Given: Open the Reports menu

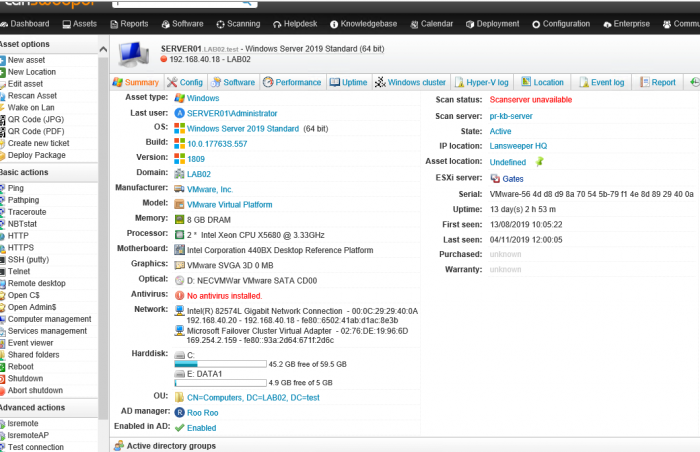Looking at the screenshot, I should click(x=129, y=24).
